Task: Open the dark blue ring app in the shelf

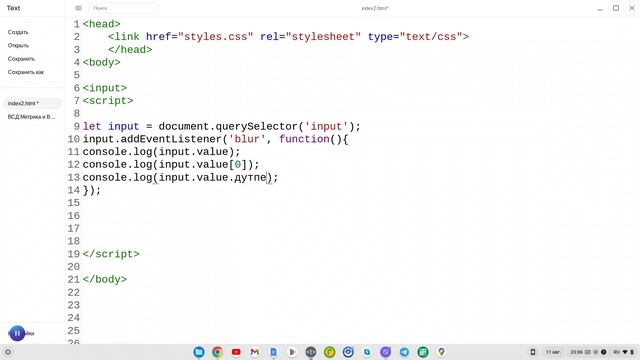Action: tap(348, 352)
